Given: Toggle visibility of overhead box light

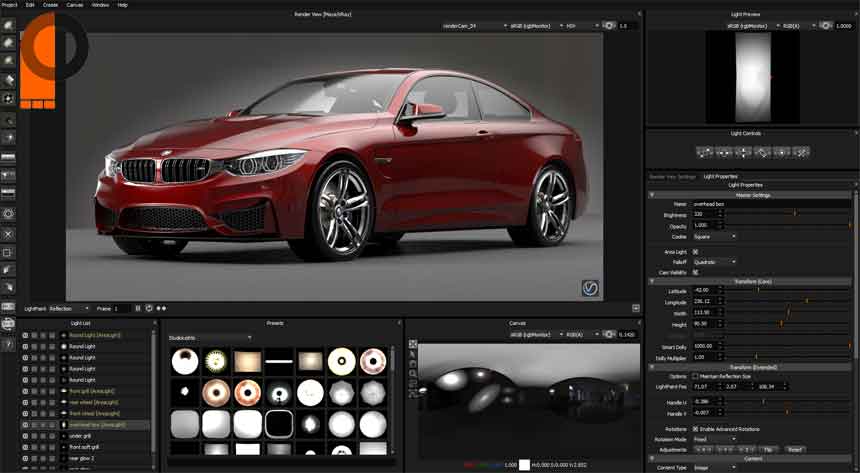Looking at the screenshot, I should coord(25,425).
